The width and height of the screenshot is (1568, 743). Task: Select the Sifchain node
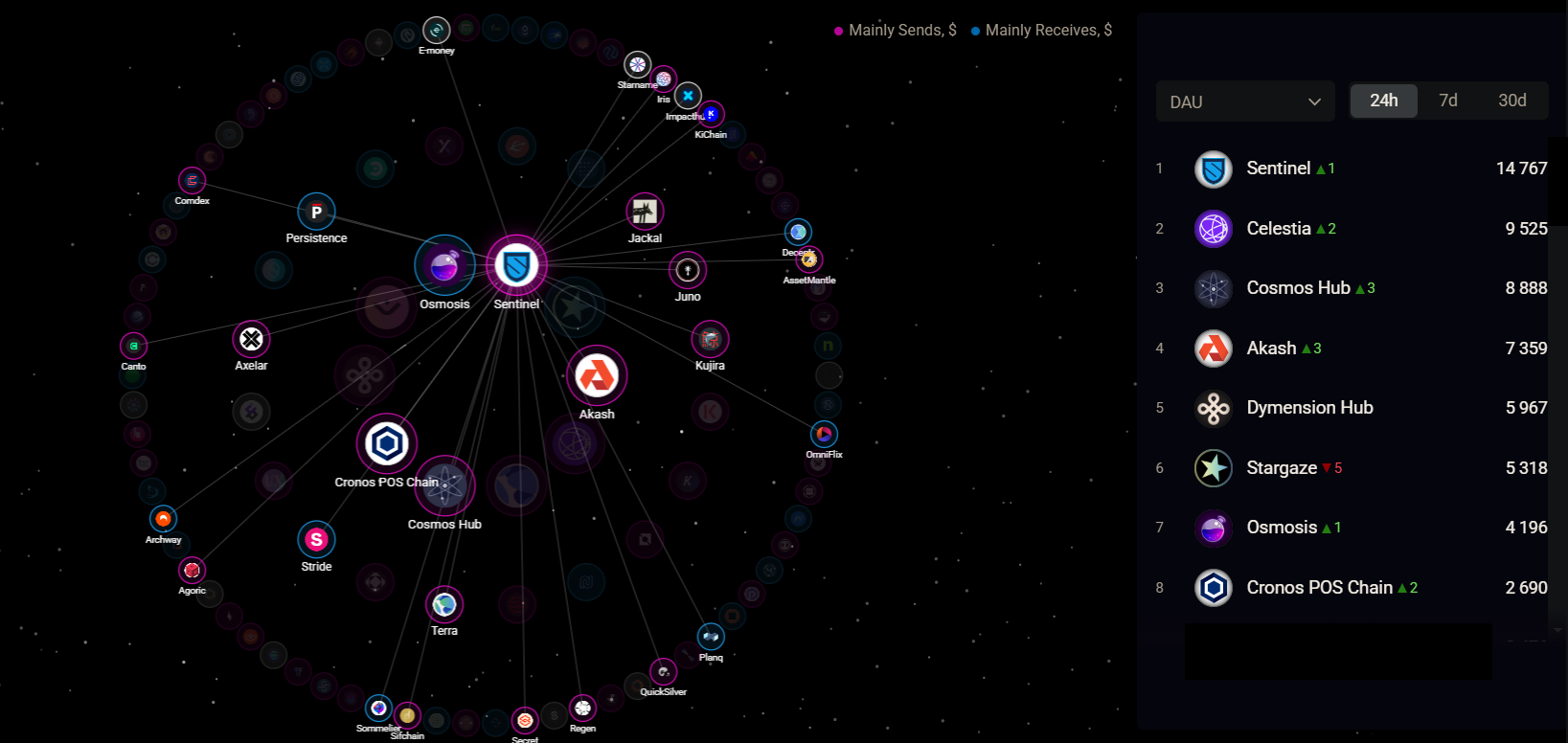407,715
